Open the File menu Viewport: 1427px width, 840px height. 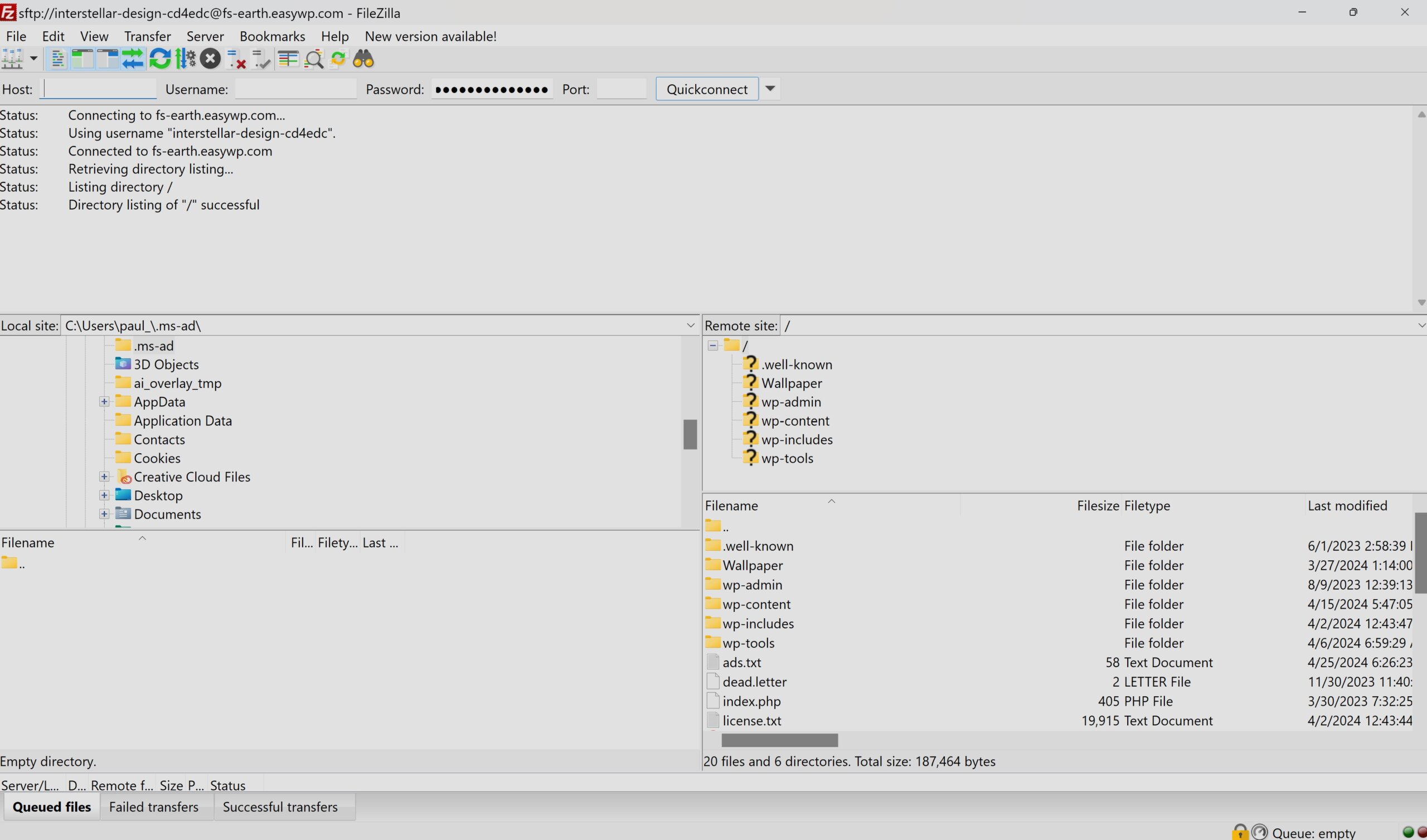point(16,36)
